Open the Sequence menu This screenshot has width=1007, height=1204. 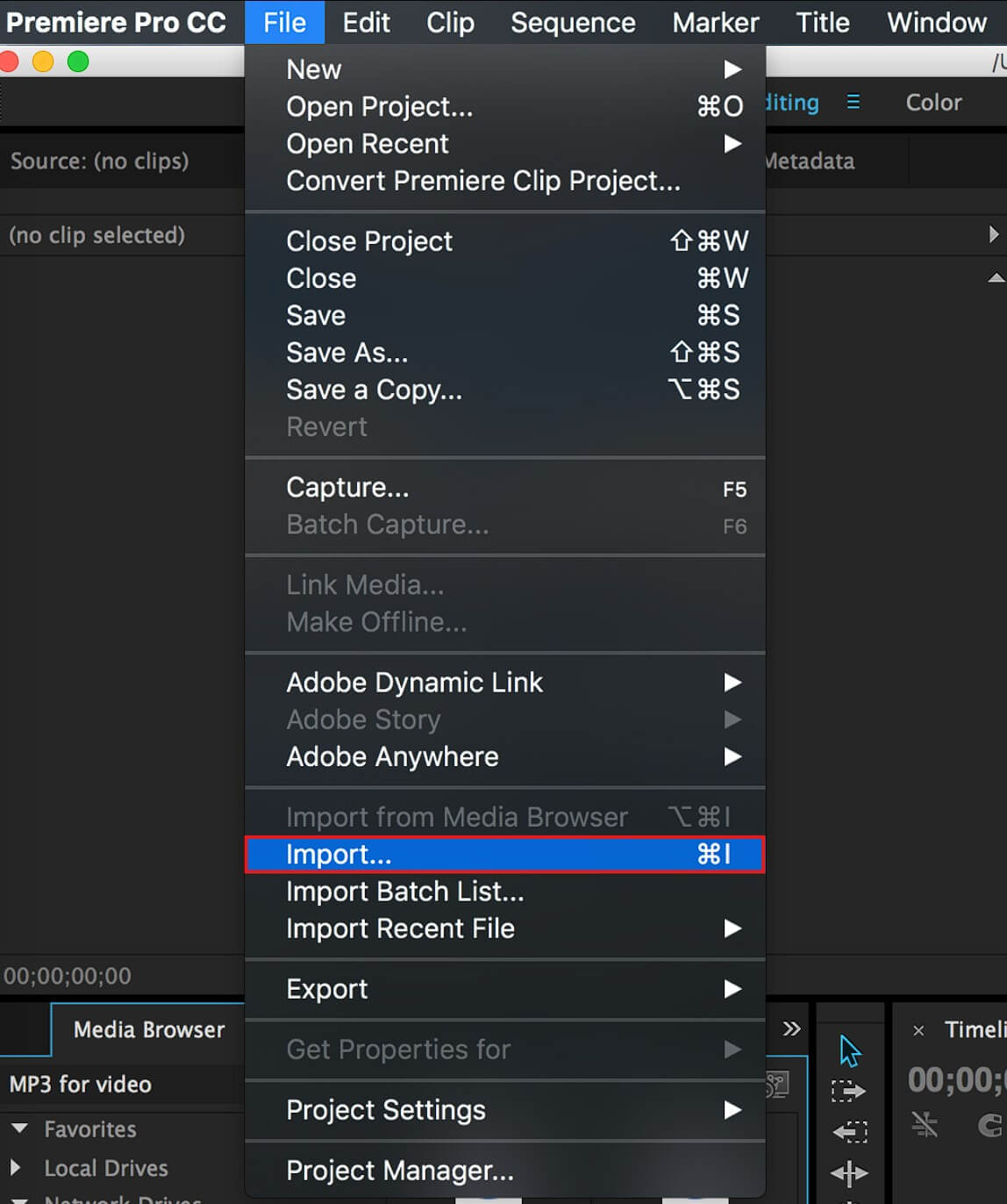[x=573, y=22]
